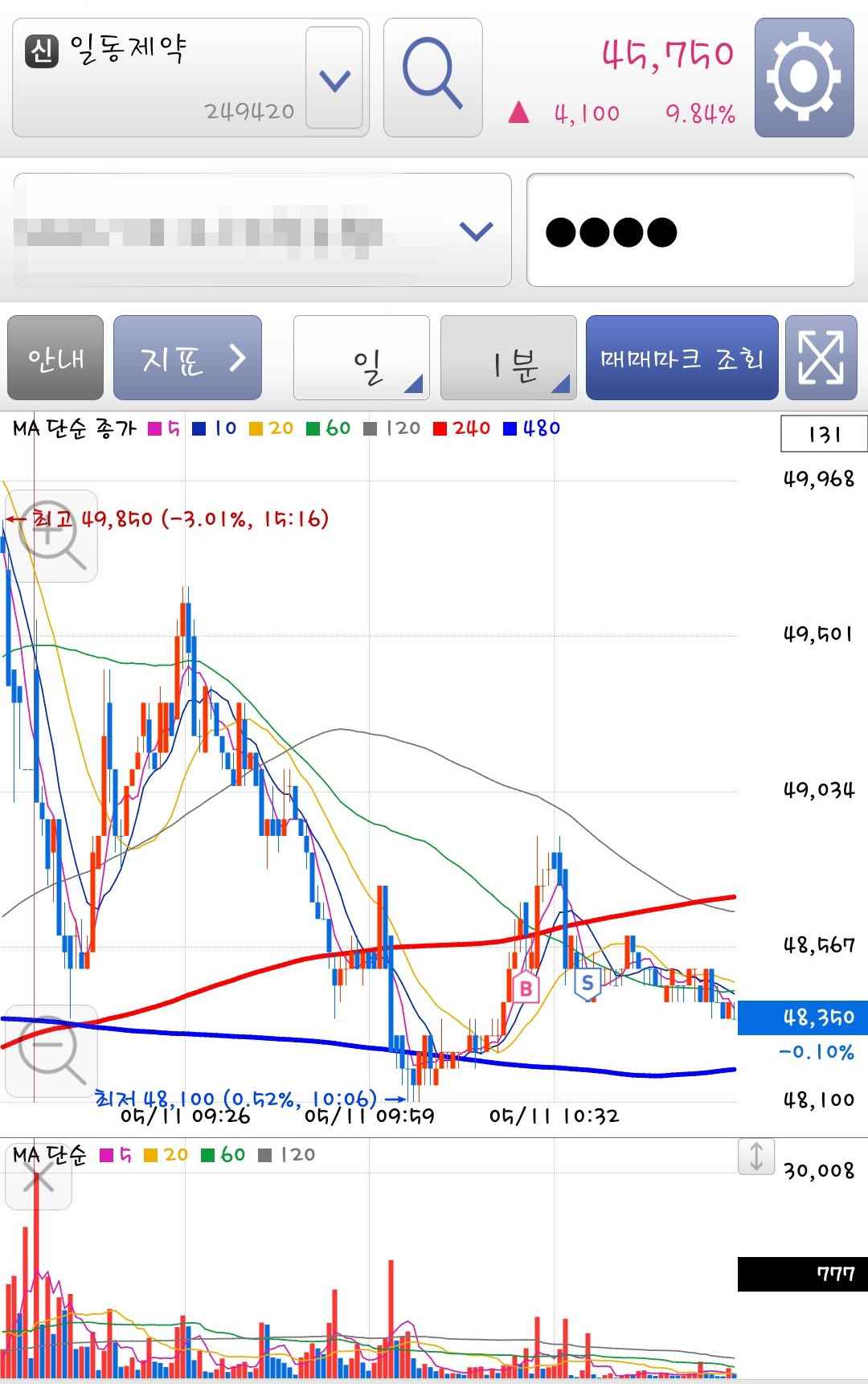Tap volume axis label 30,008
The image size is (868, 1384).
pos(819,1171)
